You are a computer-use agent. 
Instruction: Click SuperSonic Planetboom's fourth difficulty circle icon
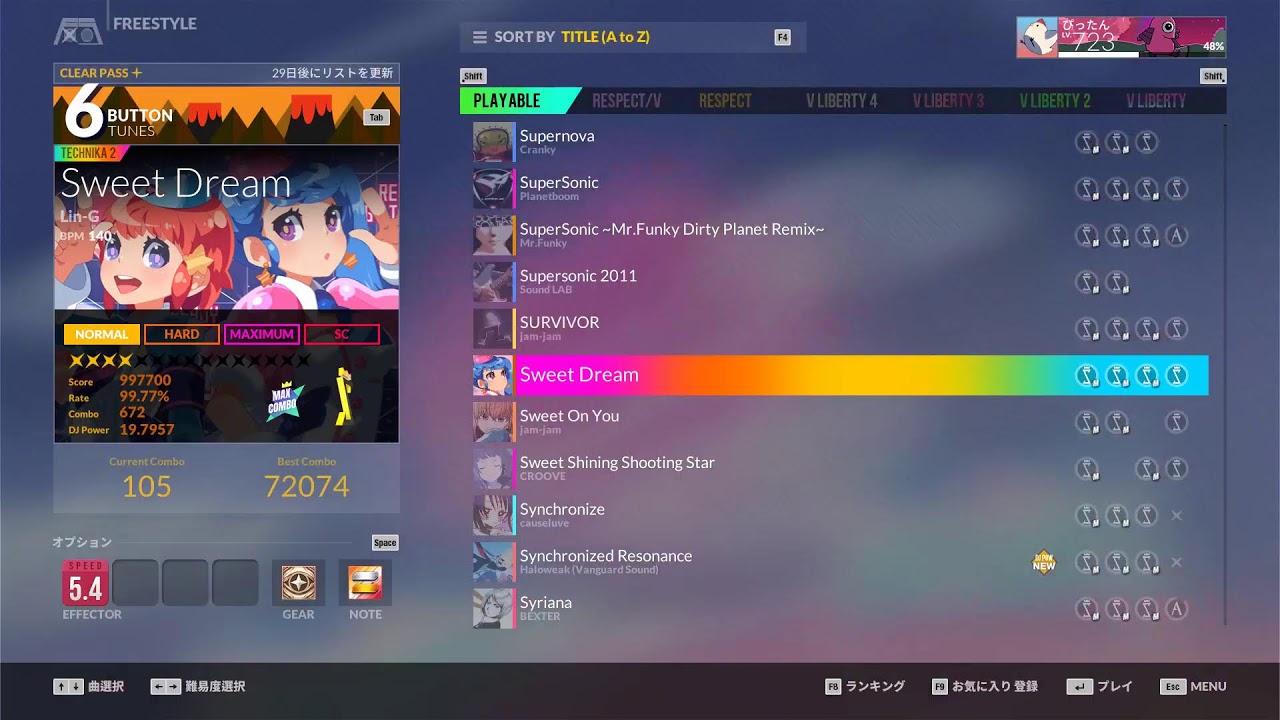tap(1177, 189)
